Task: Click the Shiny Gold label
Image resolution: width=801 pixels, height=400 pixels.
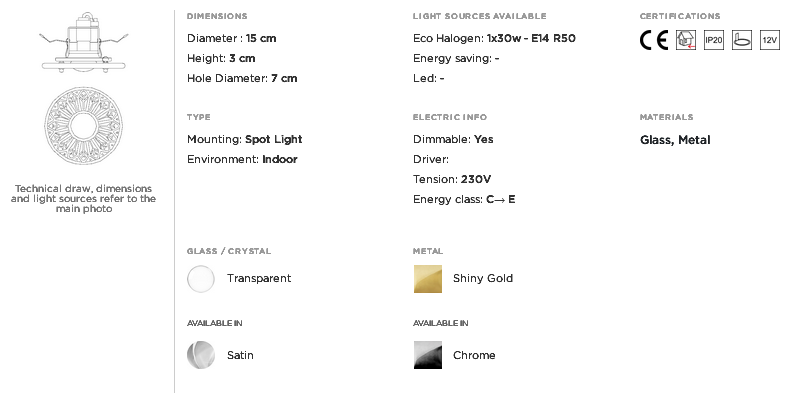Action: [x=483, y=278]
